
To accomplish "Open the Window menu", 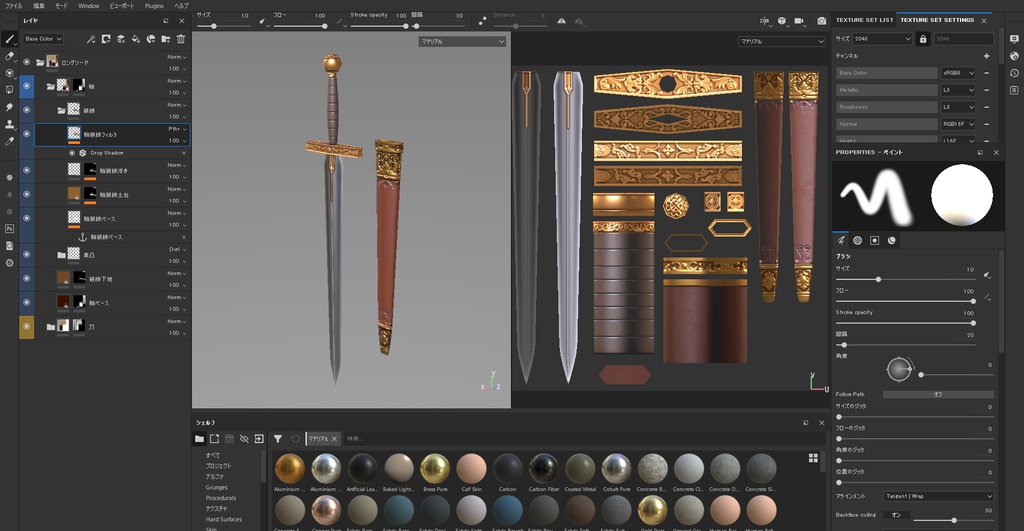I will [89, 5].
